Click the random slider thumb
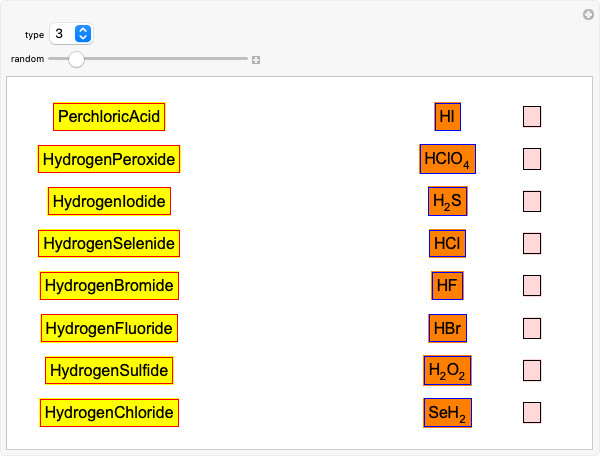600x457 pixels. click(x=77, y=60)
